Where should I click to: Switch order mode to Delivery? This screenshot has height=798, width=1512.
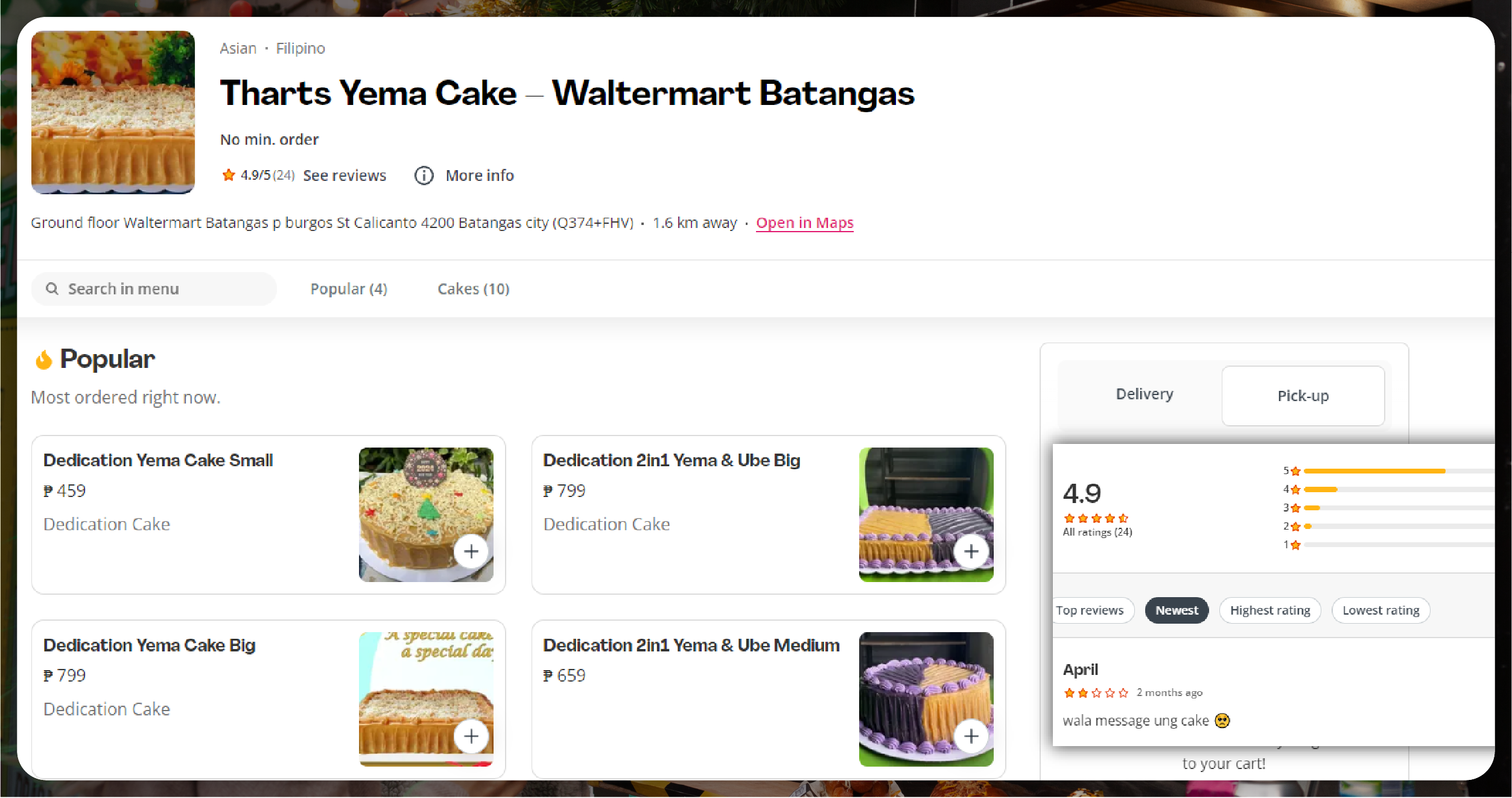click(1144, 394)
